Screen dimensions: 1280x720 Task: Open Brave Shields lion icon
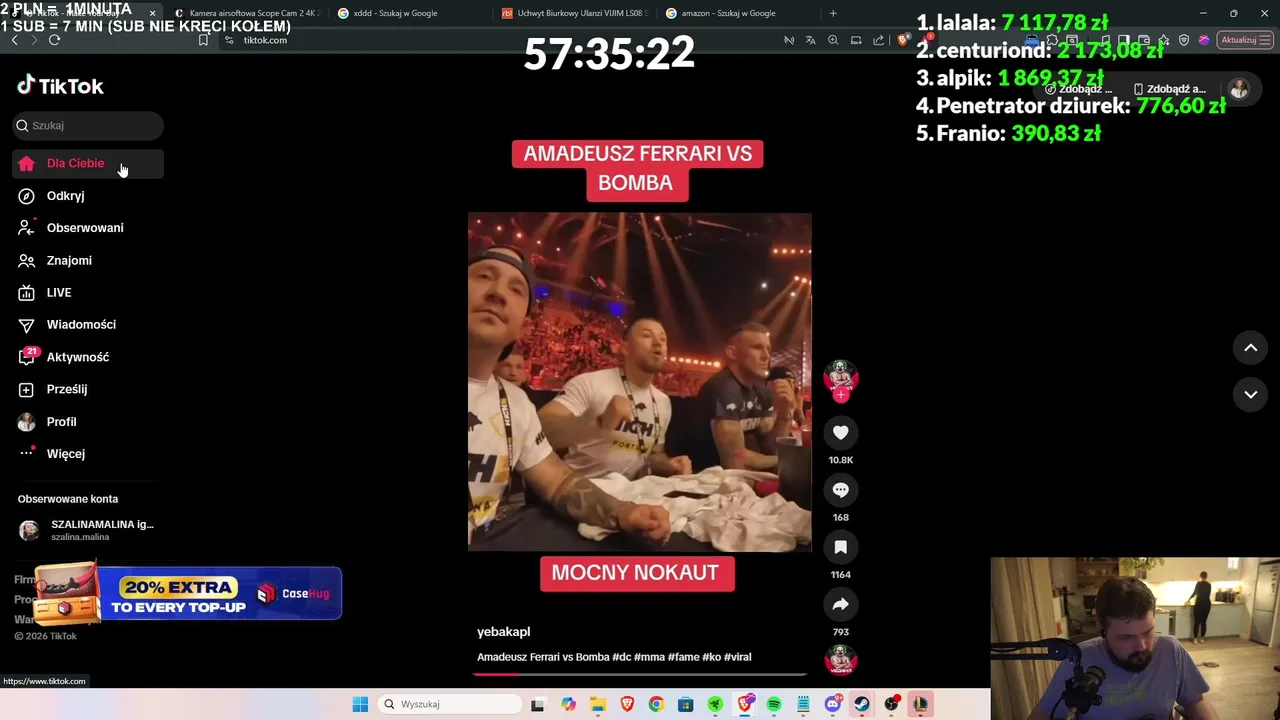click(901, 40)
